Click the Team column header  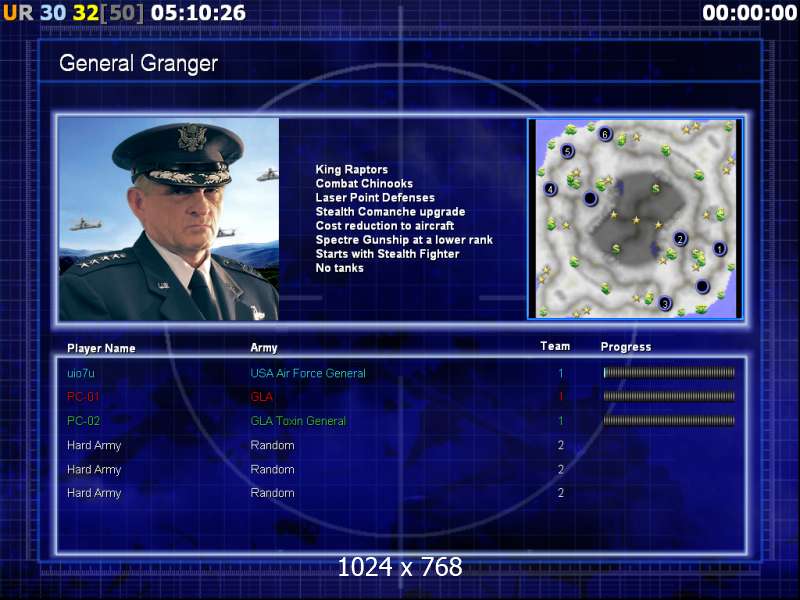pos(555,346)
